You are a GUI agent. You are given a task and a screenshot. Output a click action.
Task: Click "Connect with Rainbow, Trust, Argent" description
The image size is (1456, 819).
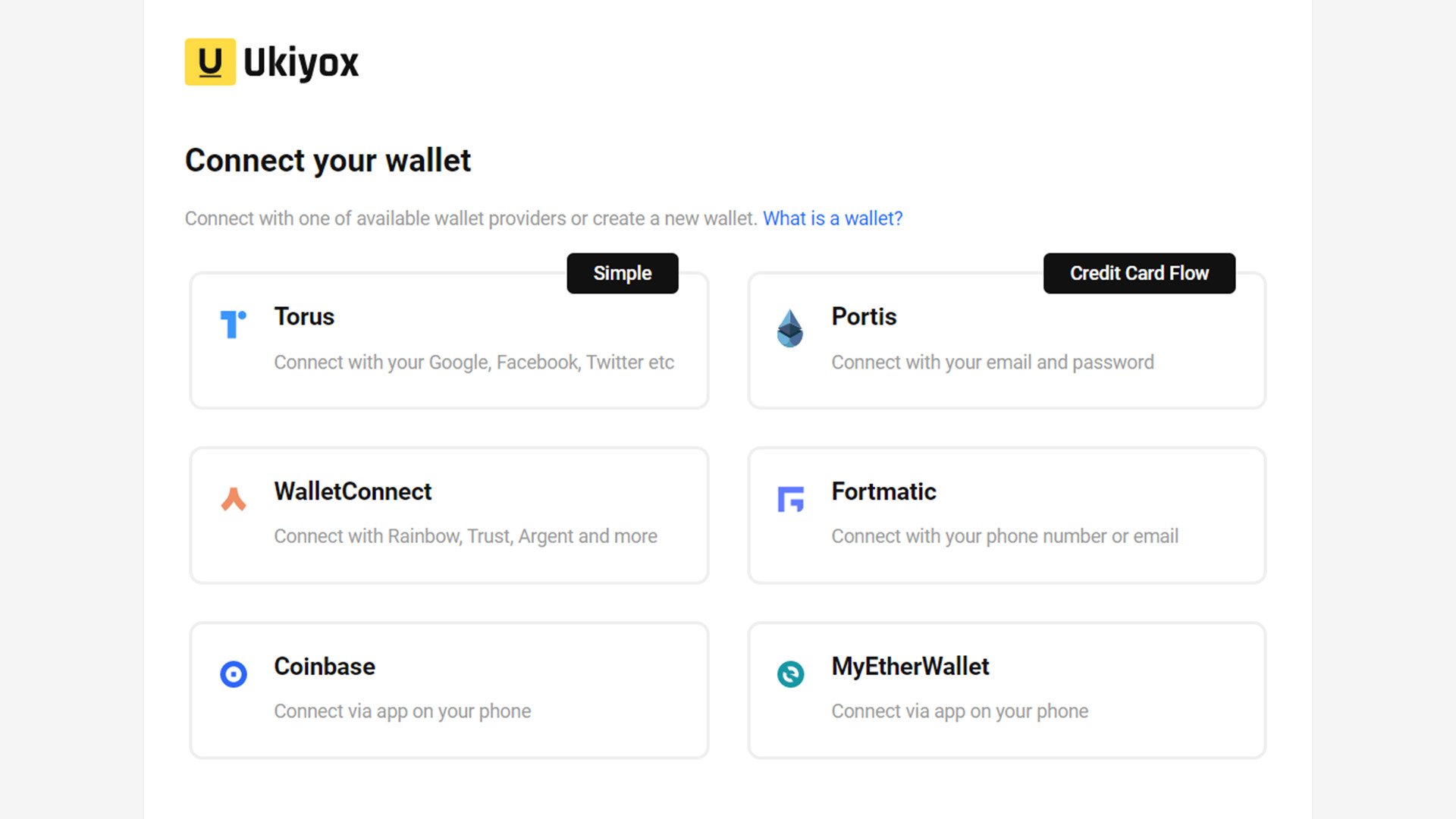466,536
